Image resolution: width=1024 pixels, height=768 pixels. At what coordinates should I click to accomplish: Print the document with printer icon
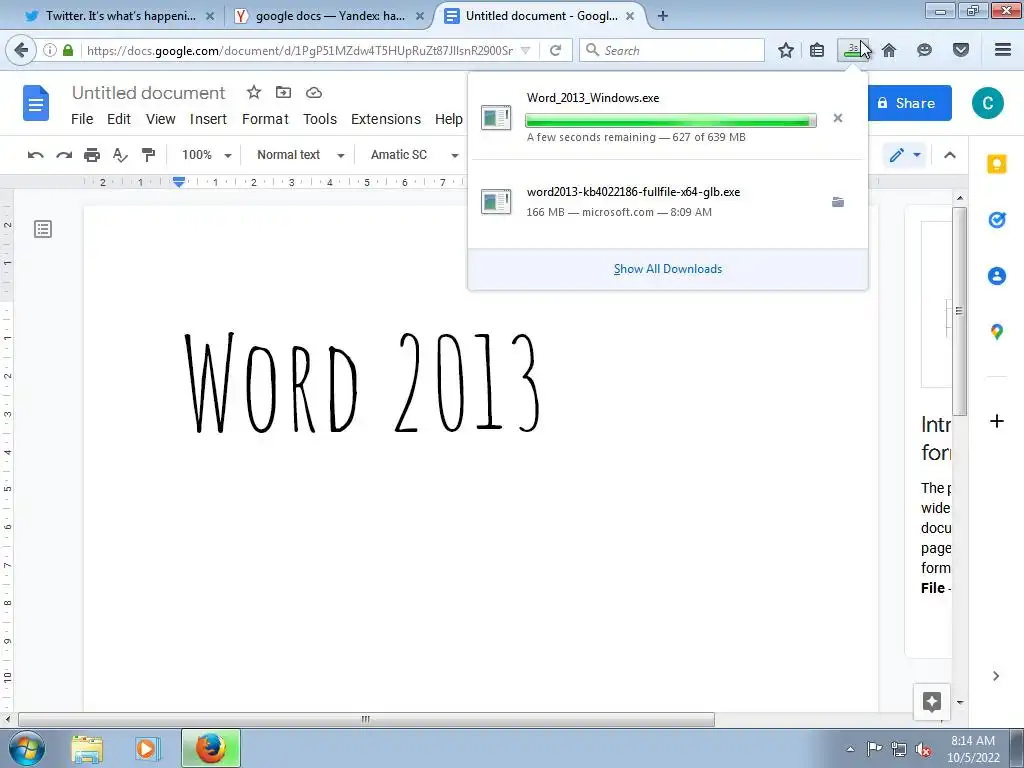click(x=92, y=155)
